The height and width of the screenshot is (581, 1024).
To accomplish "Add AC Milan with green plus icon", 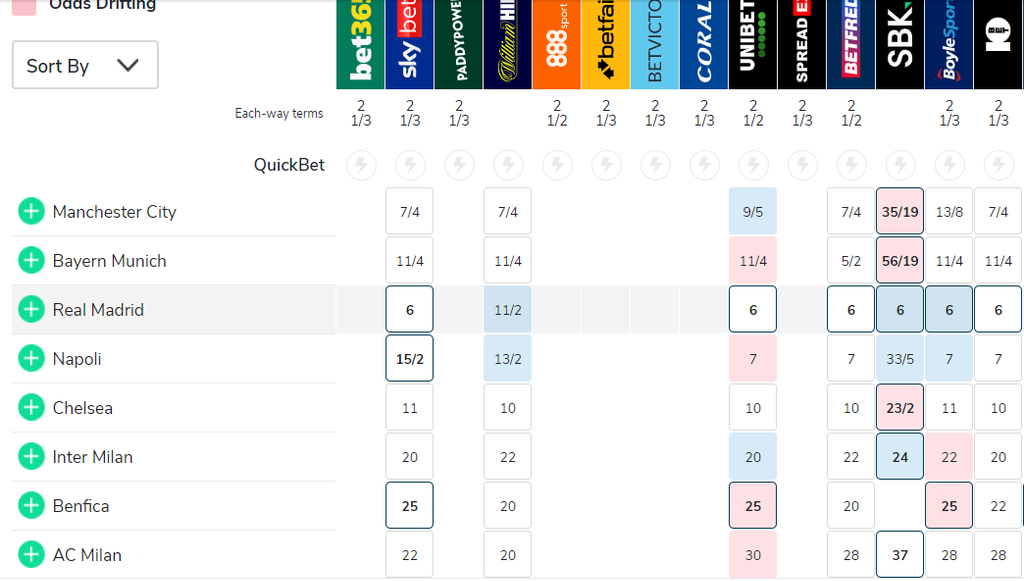I will point(31,555).
